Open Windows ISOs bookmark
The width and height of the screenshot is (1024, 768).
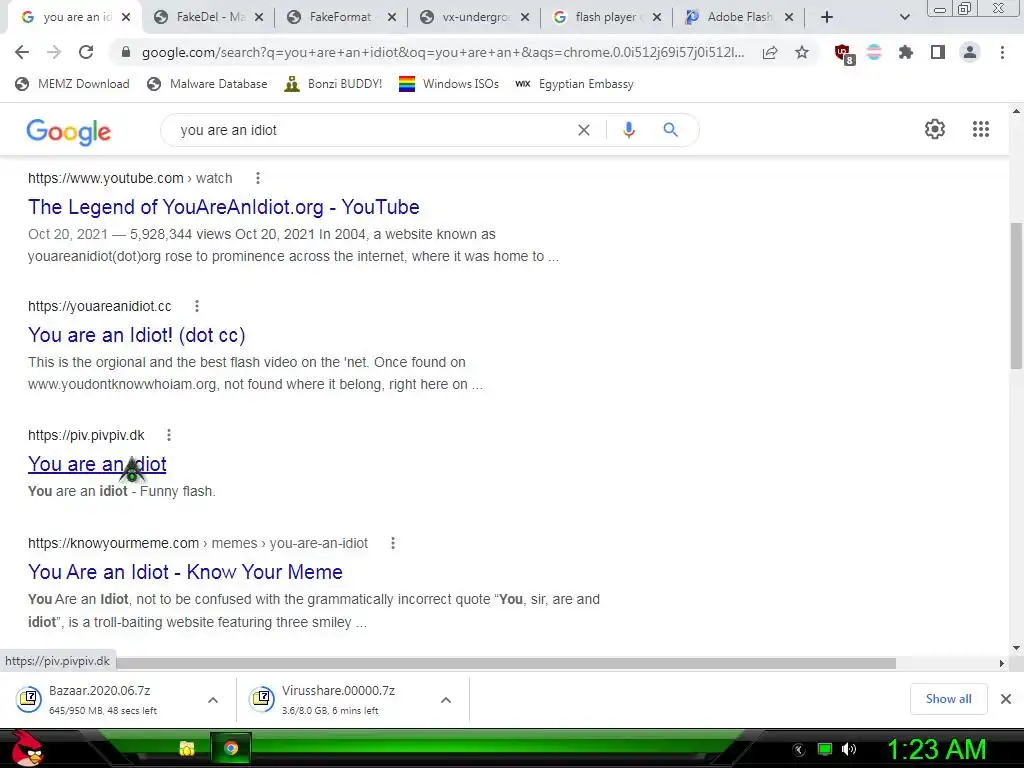(449, 84)
